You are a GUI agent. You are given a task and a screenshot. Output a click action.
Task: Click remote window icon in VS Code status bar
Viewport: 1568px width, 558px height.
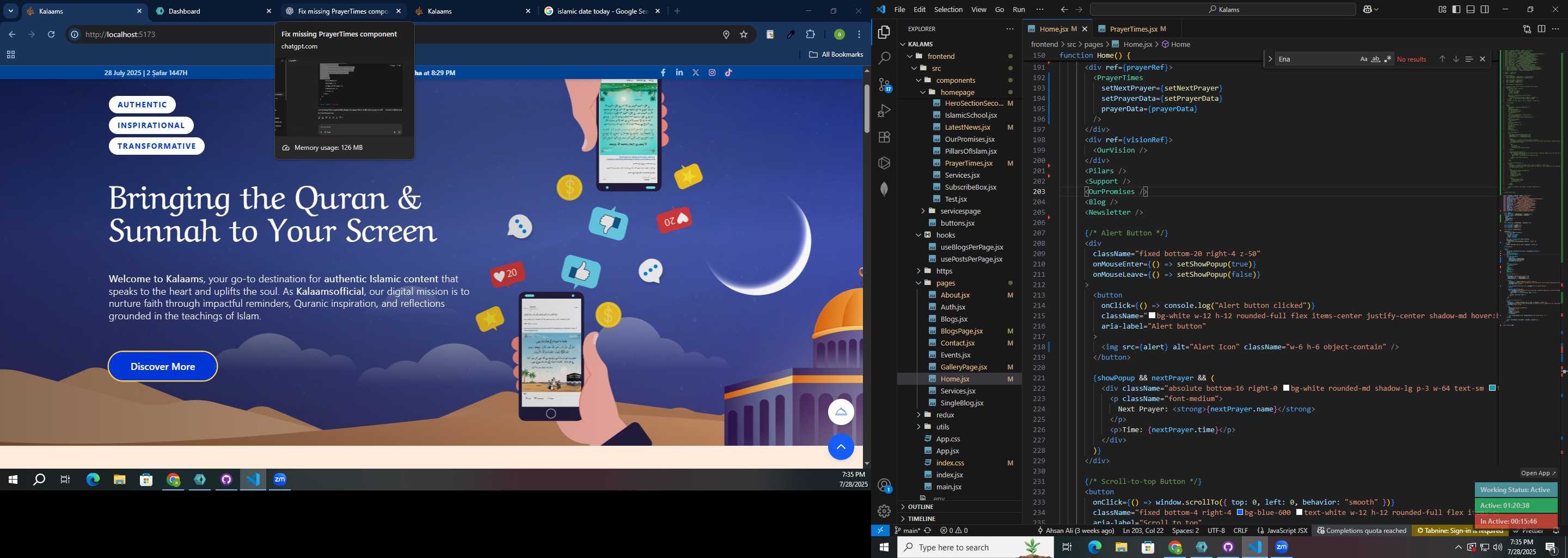[x=880, y=531]
